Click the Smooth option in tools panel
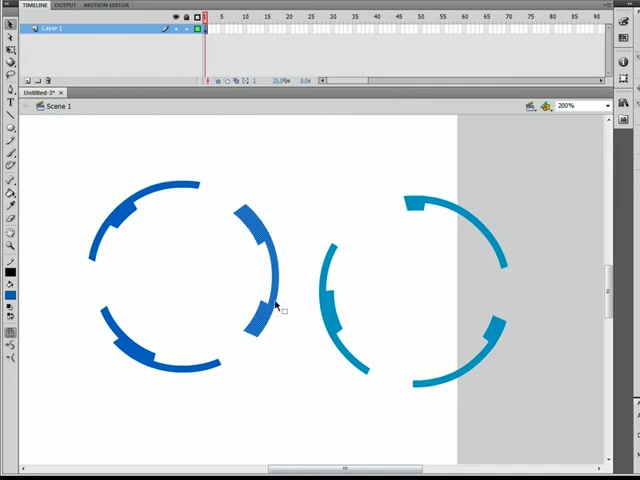 (10, 345)
